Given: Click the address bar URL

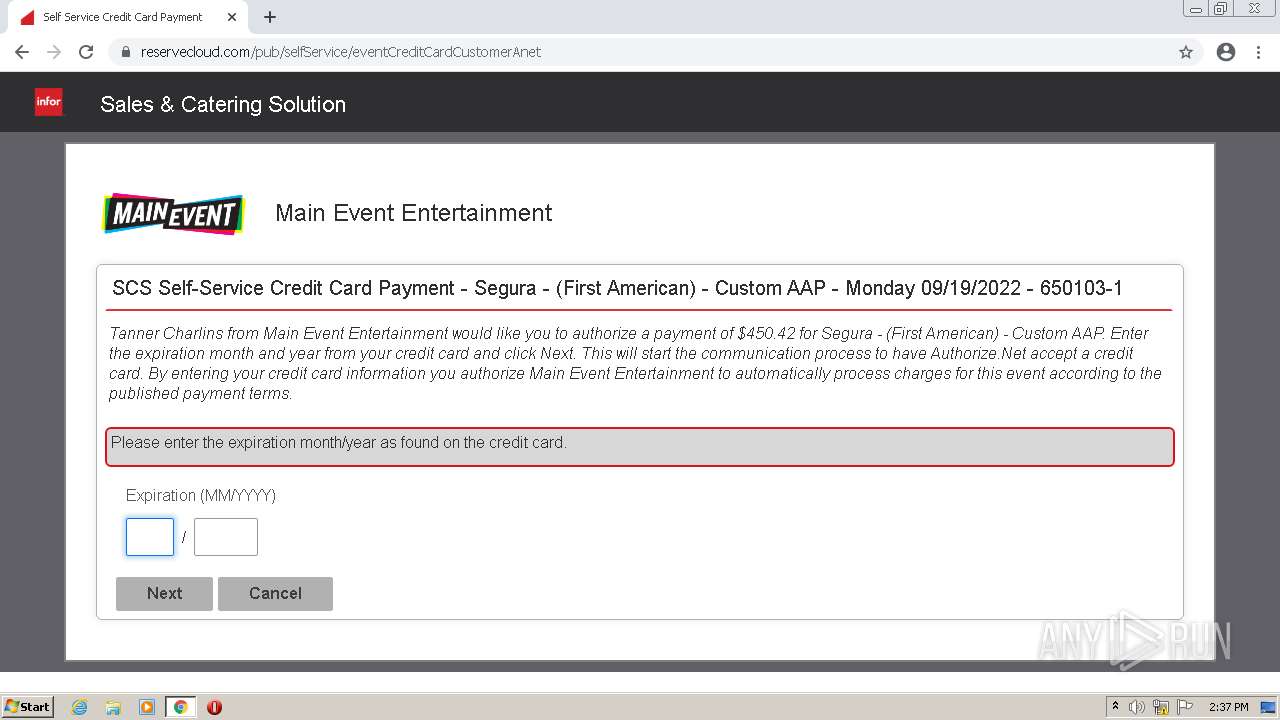Looking at the screenshot, I should click(340, 52).
